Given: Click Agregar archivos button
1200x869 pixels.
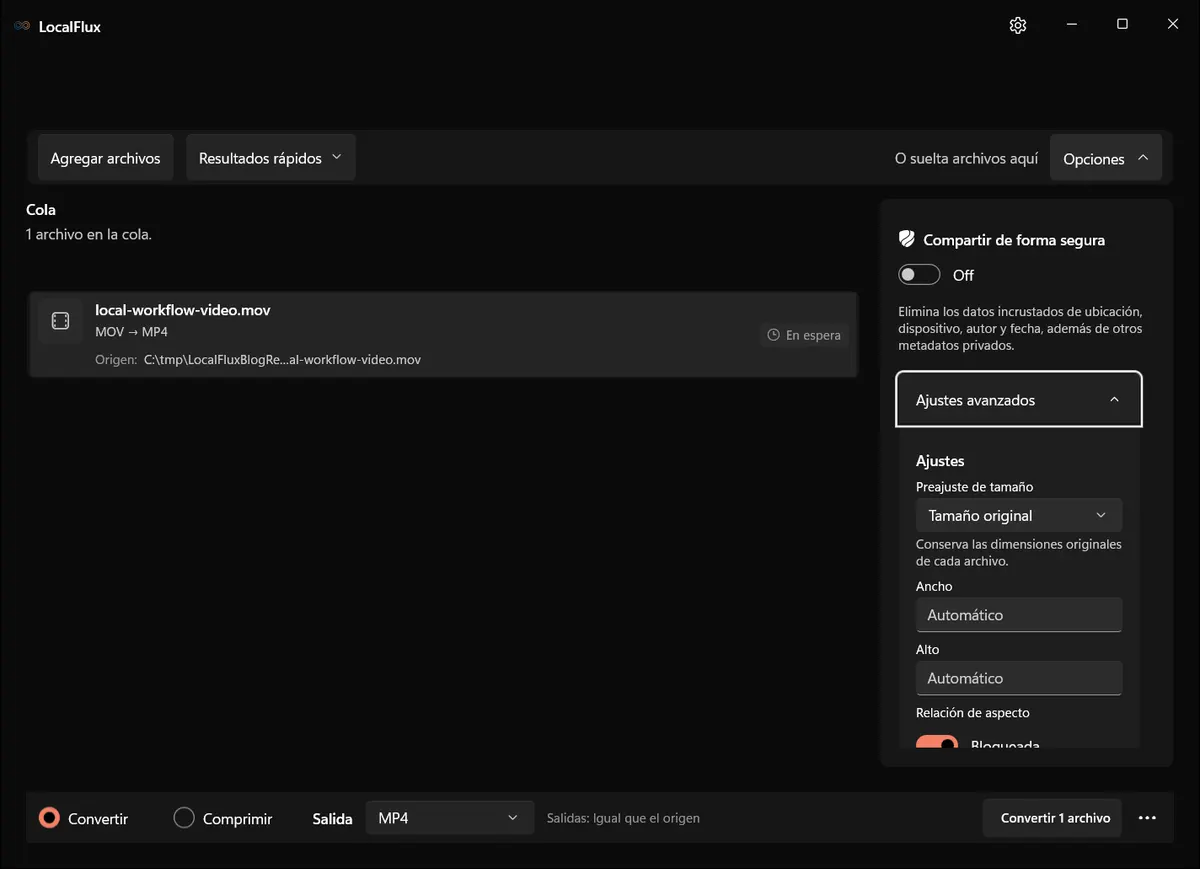Looking at the screenshot, I should tap(106, 158).
